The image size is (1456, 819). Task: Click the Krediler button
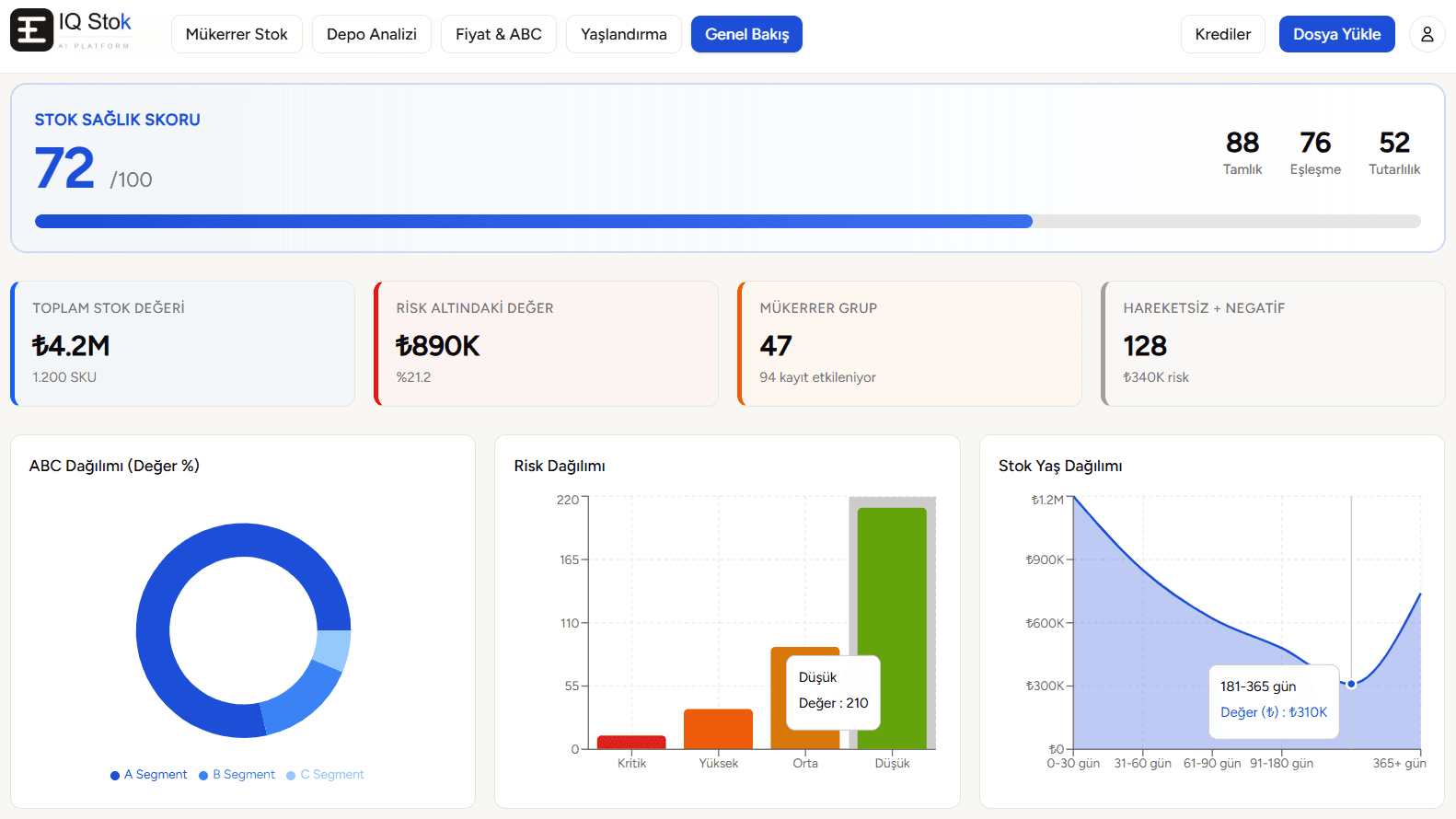[1222, 34]
